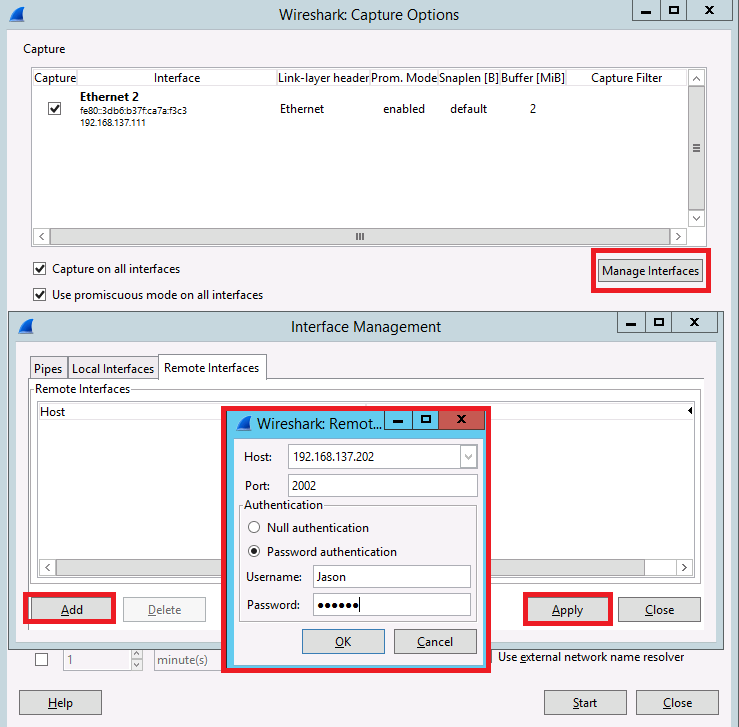
Task: Click the Capture Filter column header
Action: pyautogui.click(x=626, y=78)
